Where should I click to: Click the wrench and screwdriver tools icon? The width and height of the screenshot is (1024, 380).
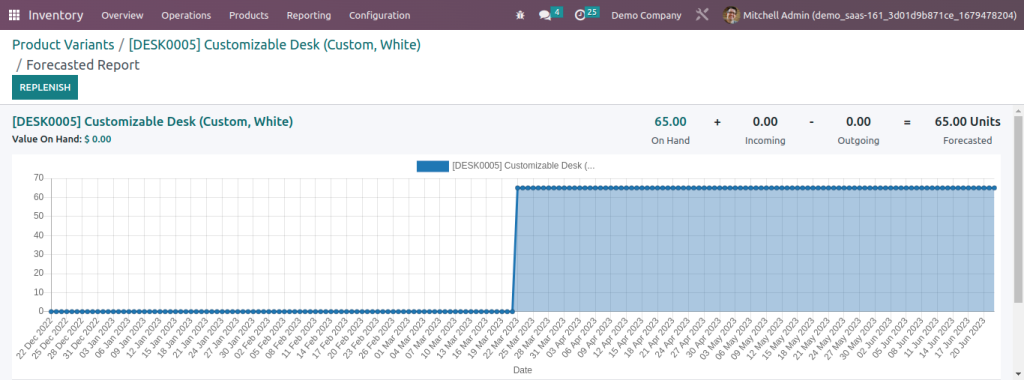tap(702, 15)
